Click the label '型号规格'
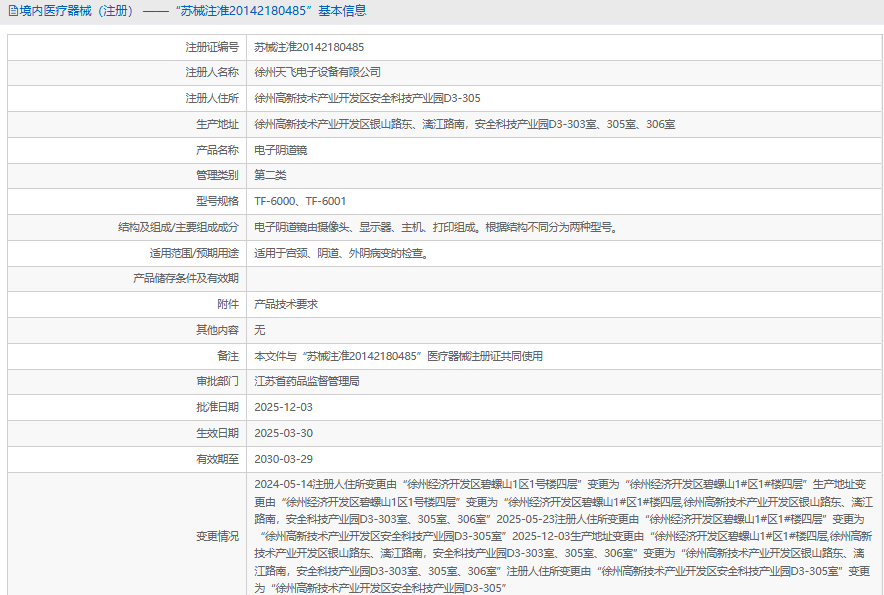The width and height of the screenshot is (884, 595). pyautogui.click(x=217, y=201)
